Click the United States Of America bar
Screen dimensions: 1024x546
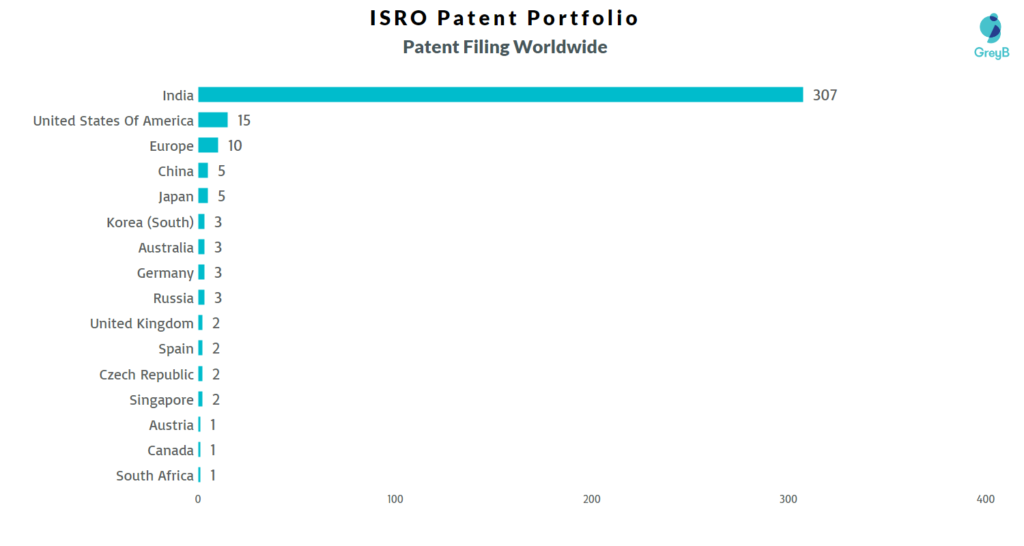click(x=213, y=120)
